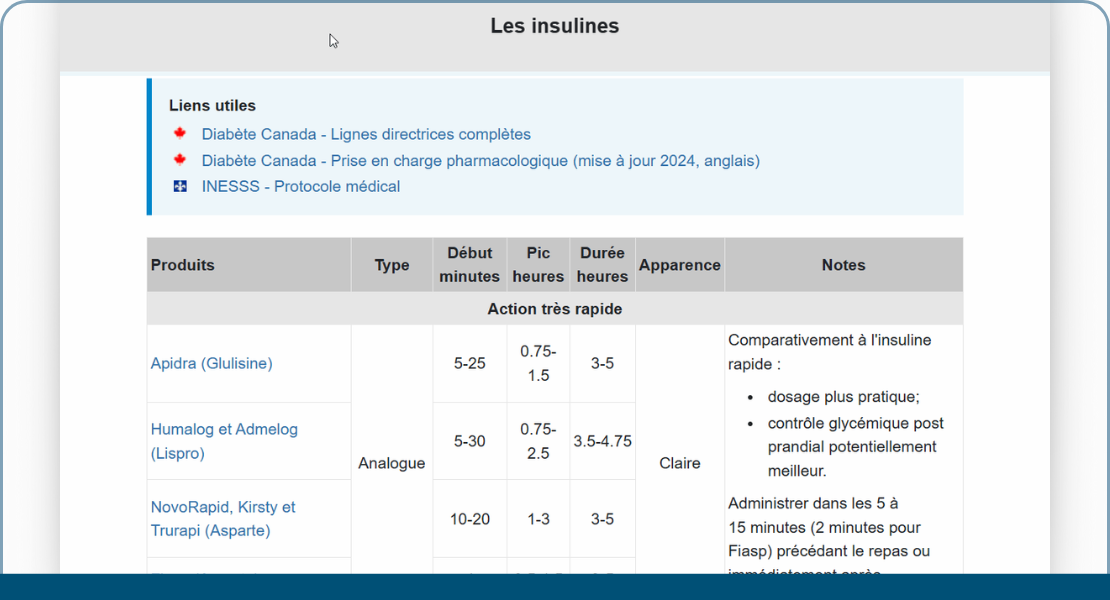Select the Action très rapide section row

click(554, 309)
